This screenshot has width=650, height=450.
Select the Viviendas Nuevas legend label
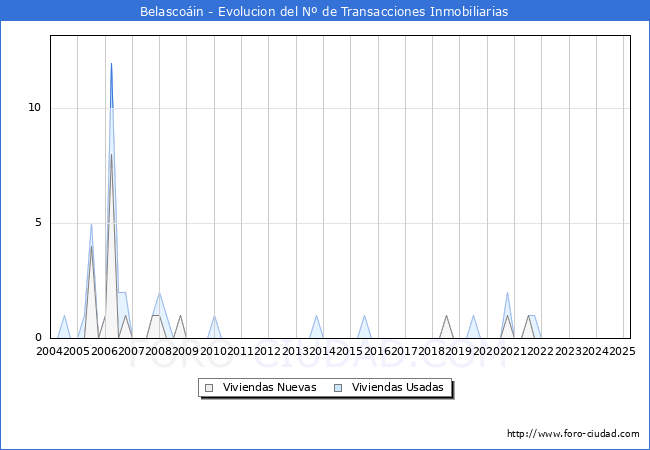[x=269, y=387]
